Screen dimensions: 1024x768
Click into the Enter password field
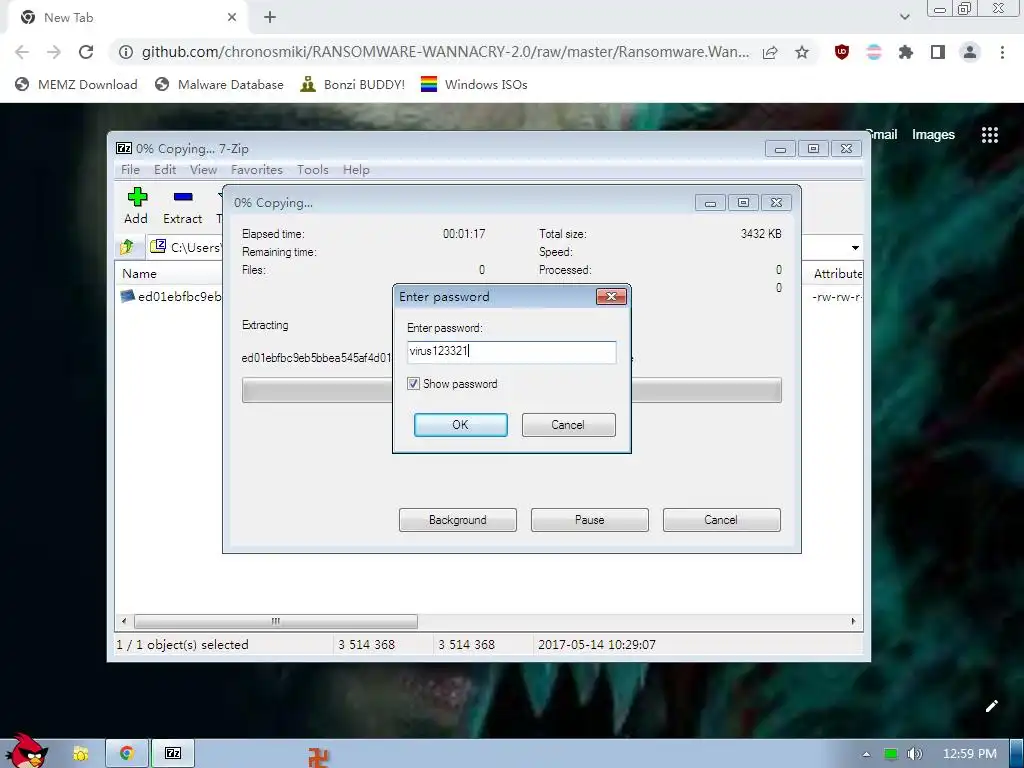pyautogui.click(x=511, y=351)
